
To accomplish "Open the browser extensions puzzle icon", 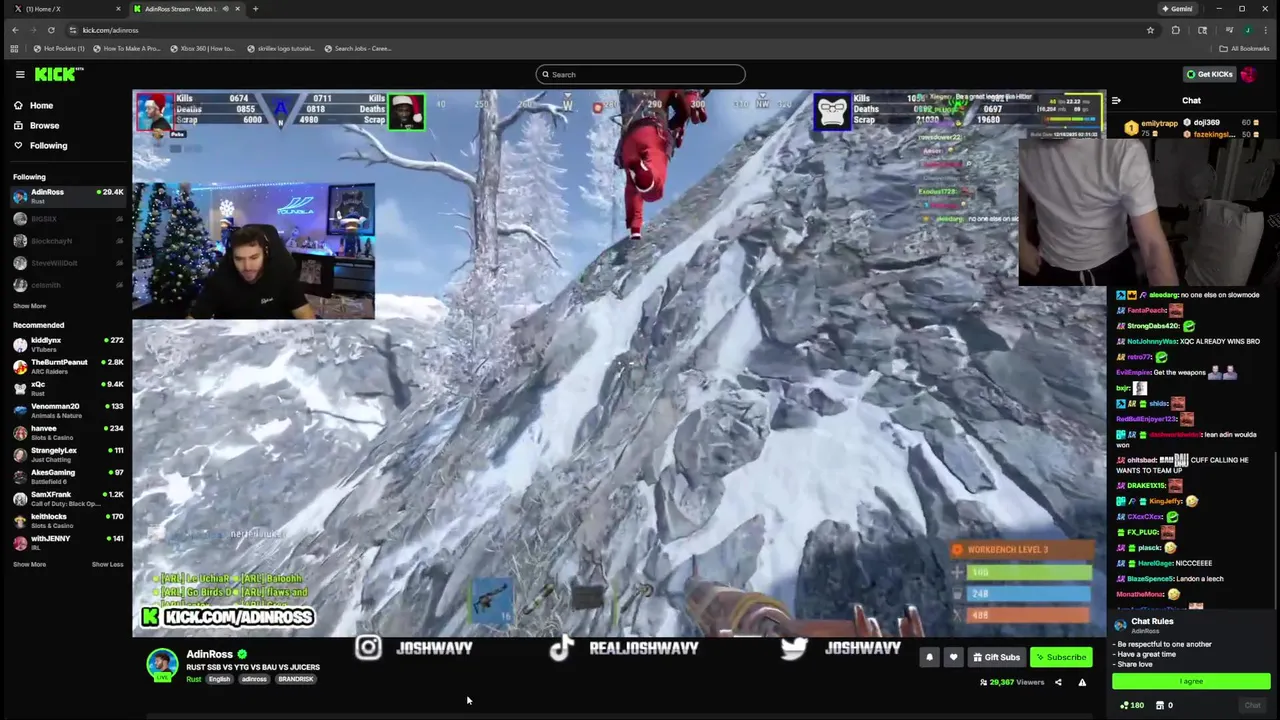I will 1176,30.
